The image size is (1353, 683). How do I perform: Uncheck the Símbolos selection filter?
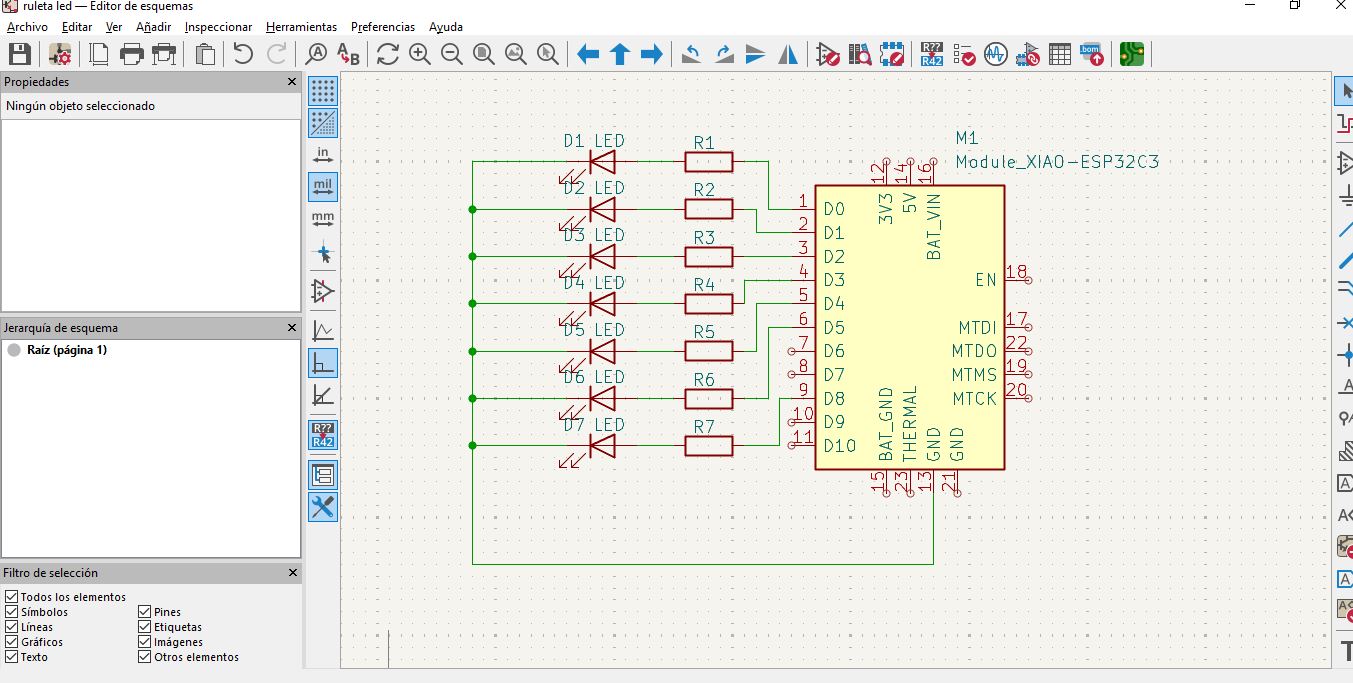(12, 612)
